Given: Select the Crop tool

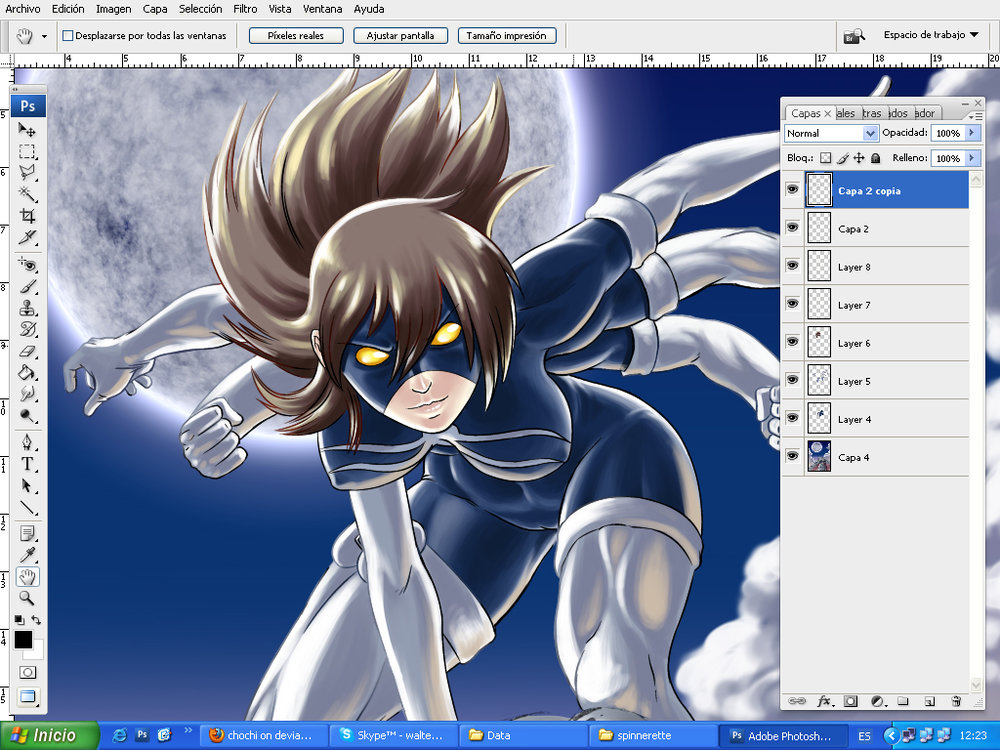Looking at the screenshot, I should 27,216.
